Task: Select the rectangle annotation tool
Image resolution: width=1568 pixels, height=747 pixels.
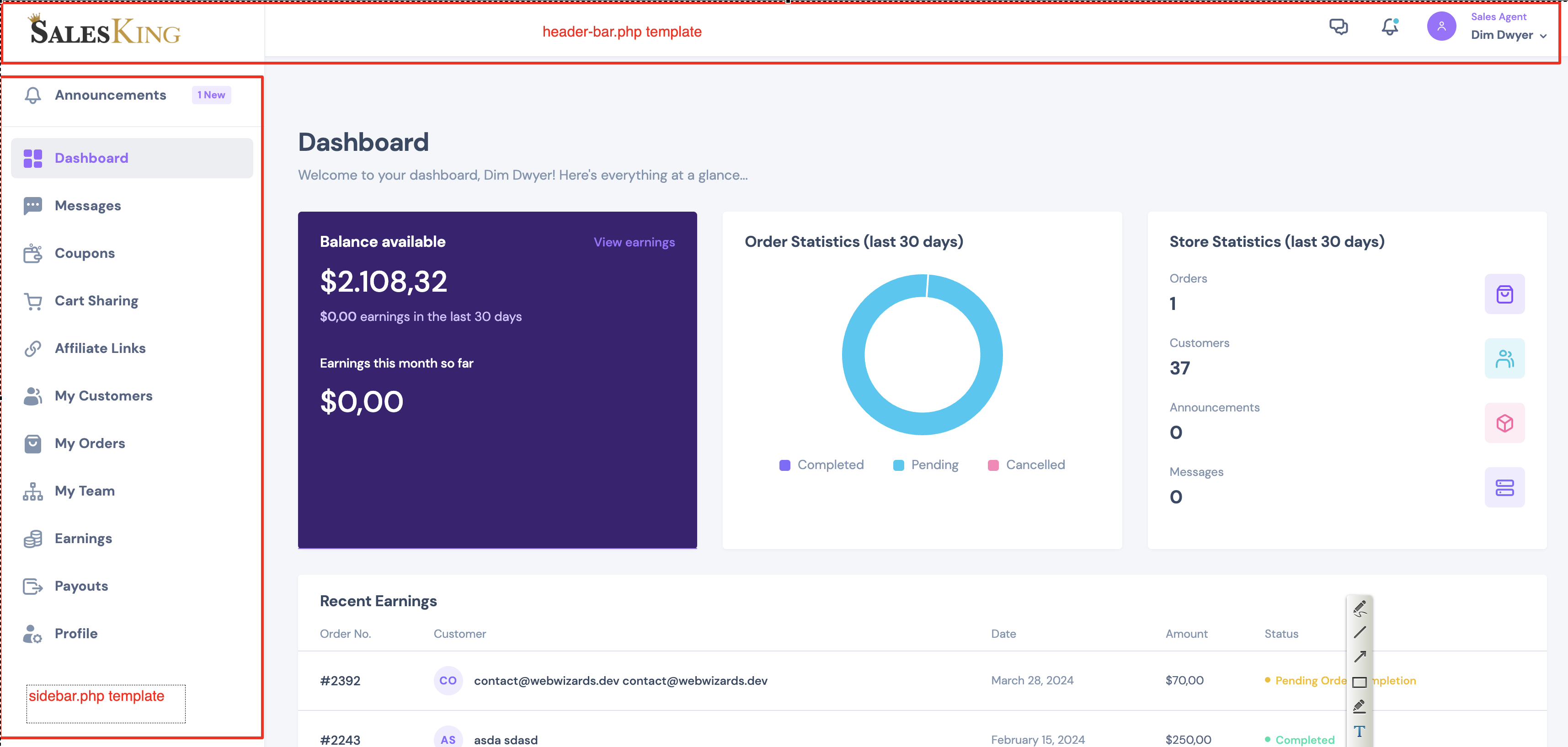Action: coord(1359,682)
